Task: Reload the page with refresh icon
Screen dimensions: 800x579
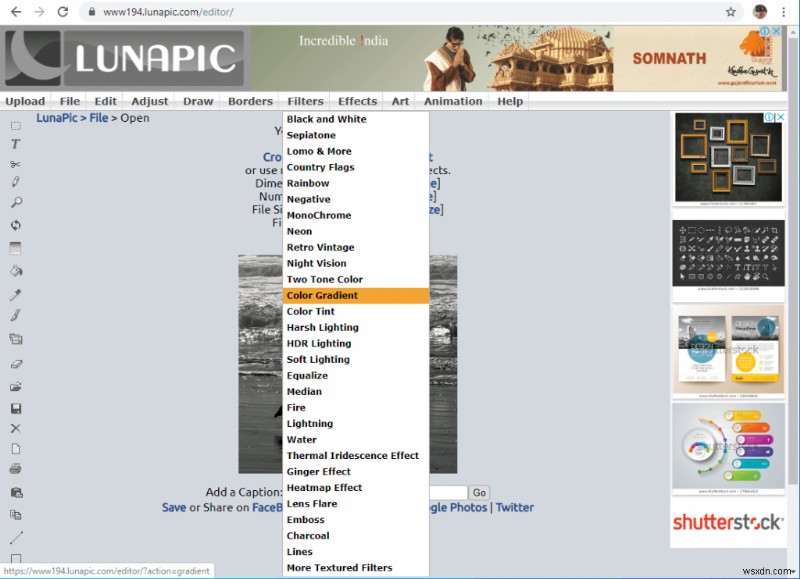Action: point(63,12)
